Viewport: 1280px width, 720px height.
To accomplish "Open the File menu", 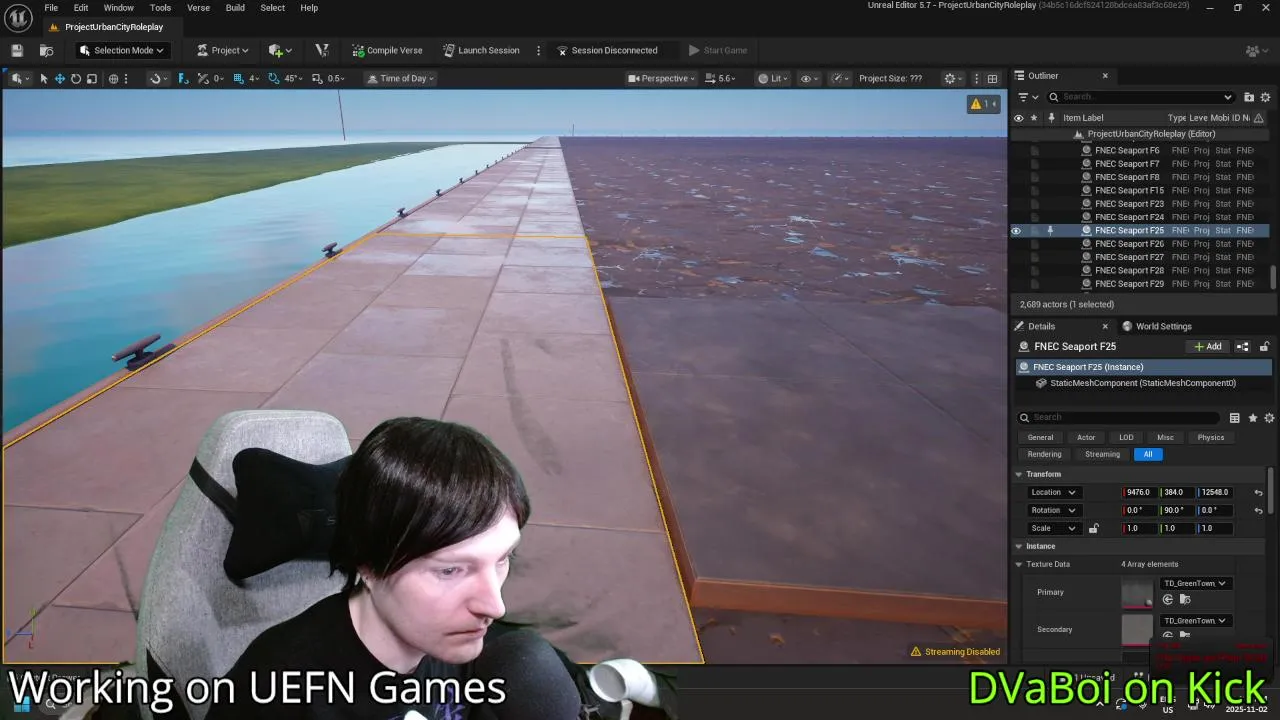I will tap(51, 8).
